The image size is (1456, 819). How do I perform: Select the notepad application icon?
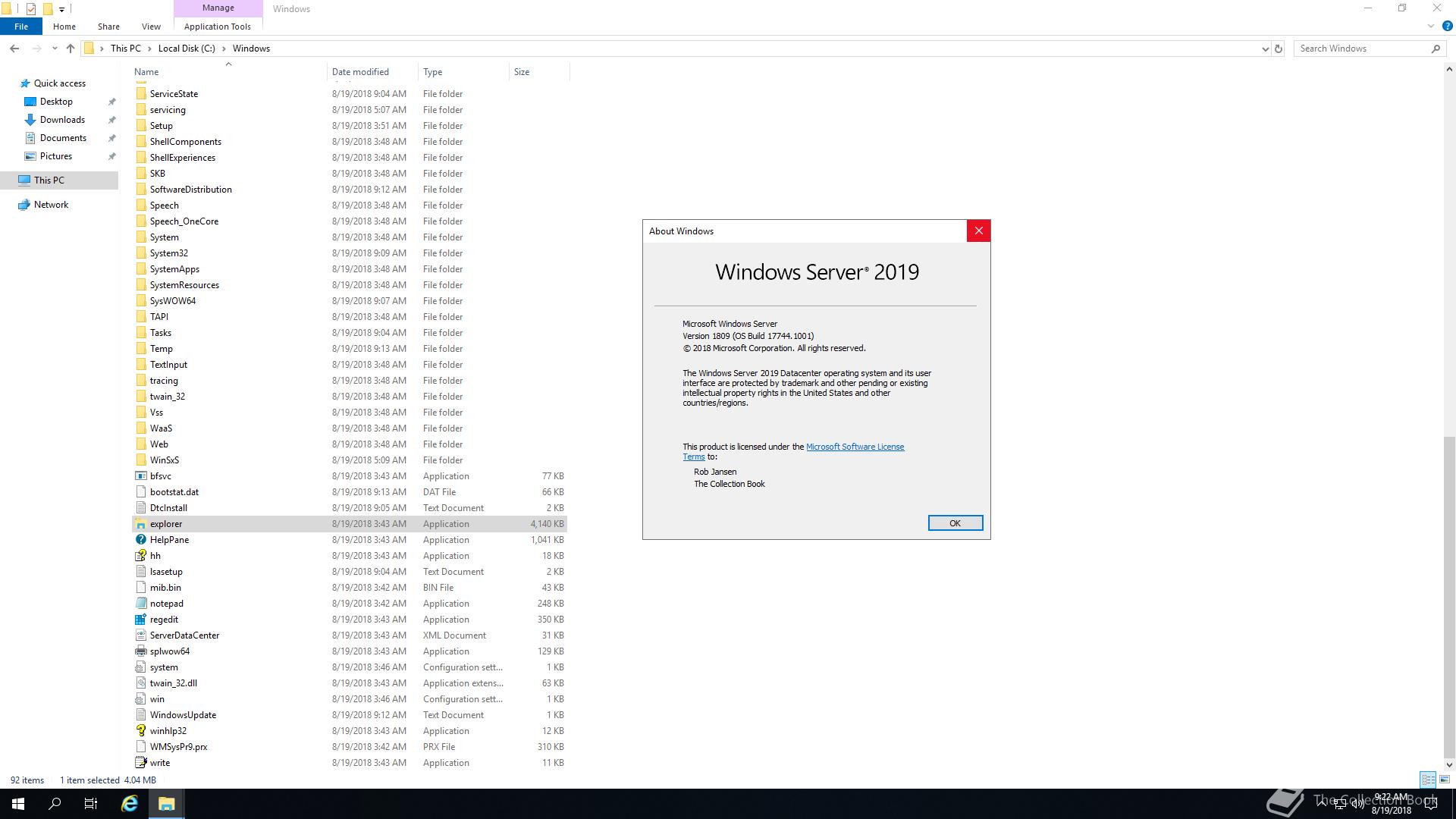140,604
